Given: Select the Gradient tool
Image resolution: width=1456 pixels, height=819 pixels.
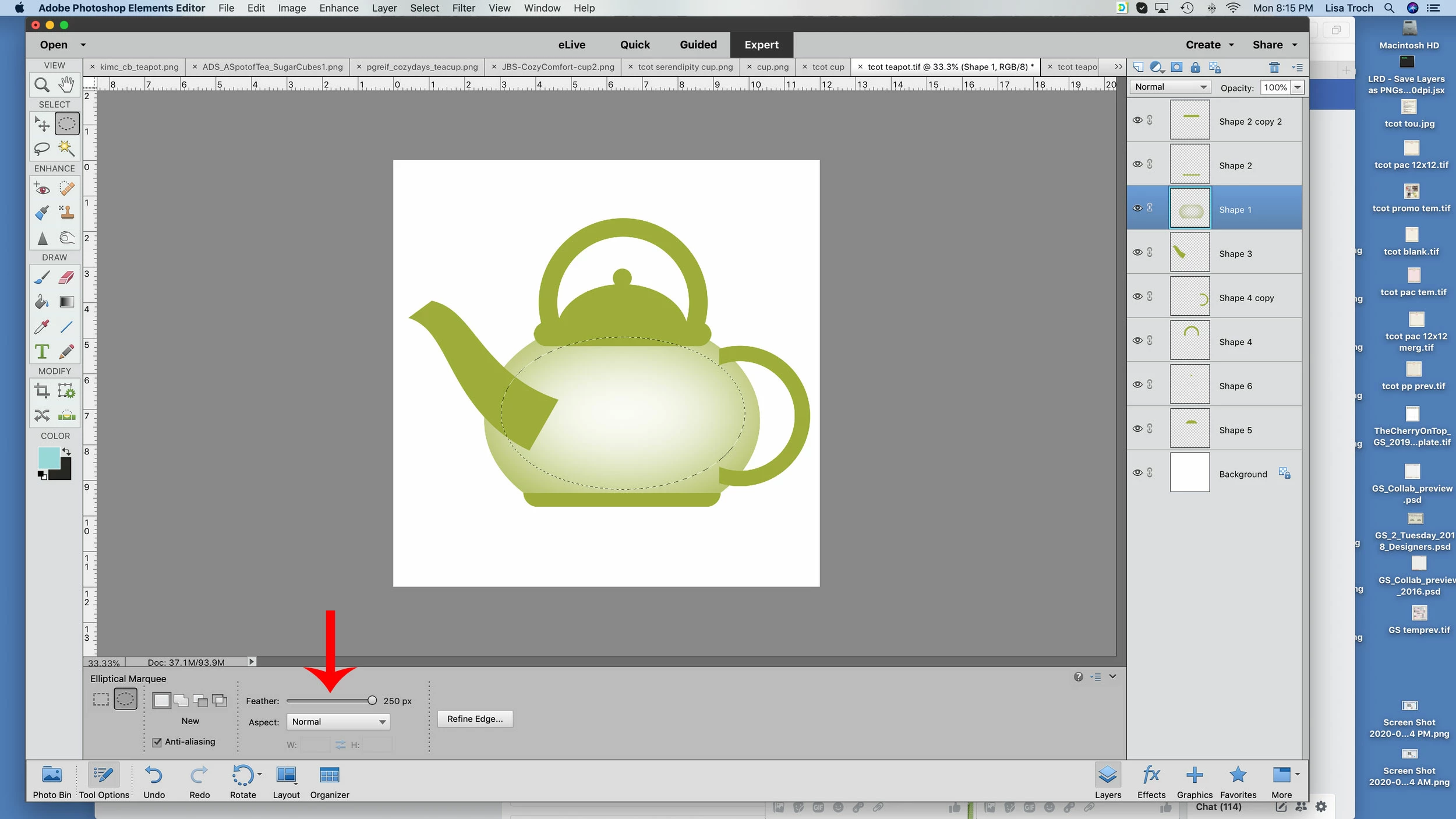Looking at the screenshot, I should point(66,302).
